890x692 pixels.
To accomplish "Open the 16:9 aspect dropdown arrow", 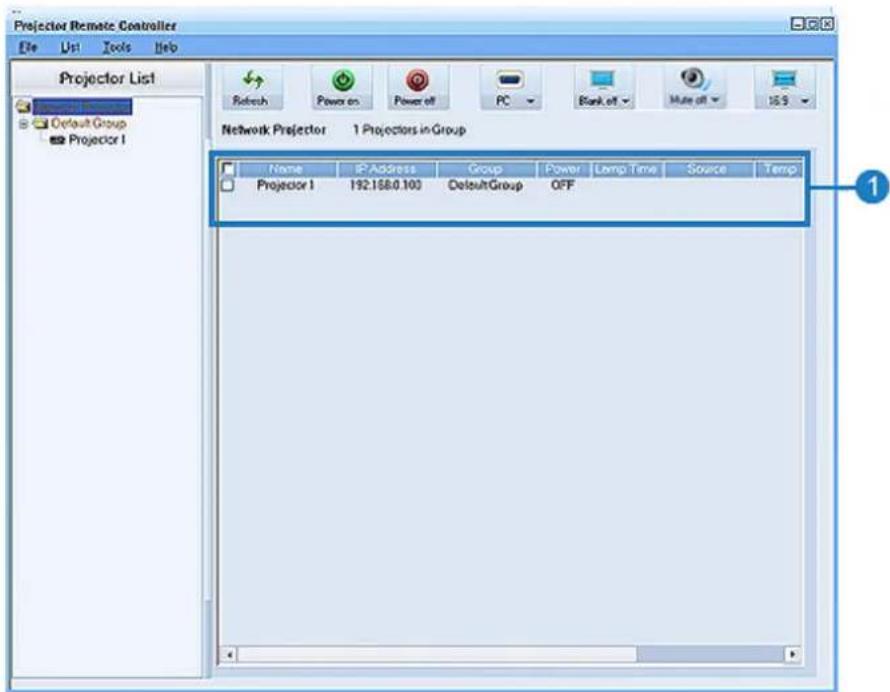I will pyautogui.click(x=805, y=102).
